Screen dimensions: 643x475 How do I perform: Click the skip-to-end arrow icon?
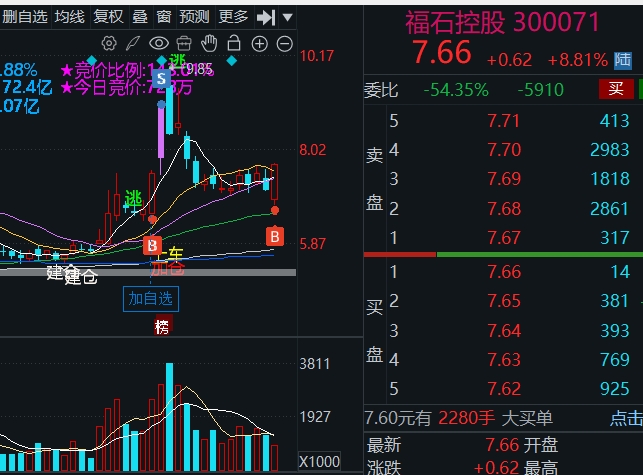click(266, 17)
